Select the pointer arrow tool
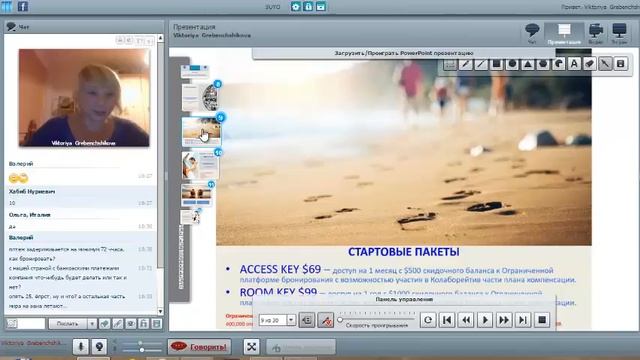 (x=605, y=64)
